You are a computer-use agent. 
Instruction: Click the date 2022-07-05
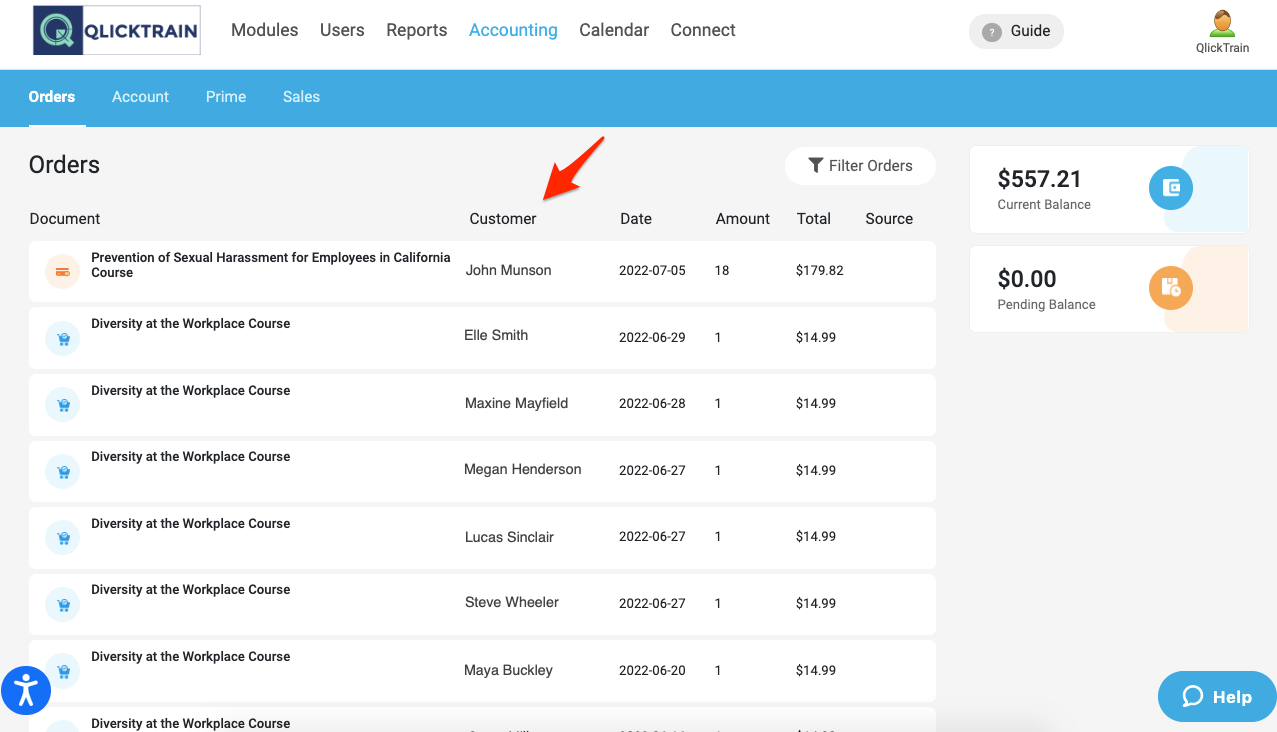pos(652,271)
